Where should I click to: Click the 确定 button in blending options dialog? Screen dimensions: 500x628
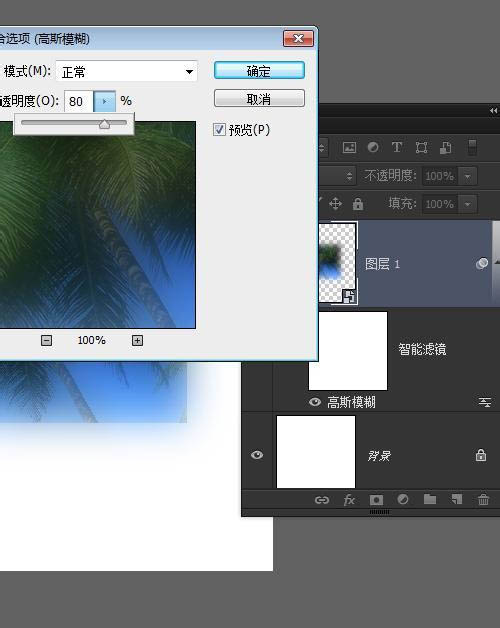(259, 70)
